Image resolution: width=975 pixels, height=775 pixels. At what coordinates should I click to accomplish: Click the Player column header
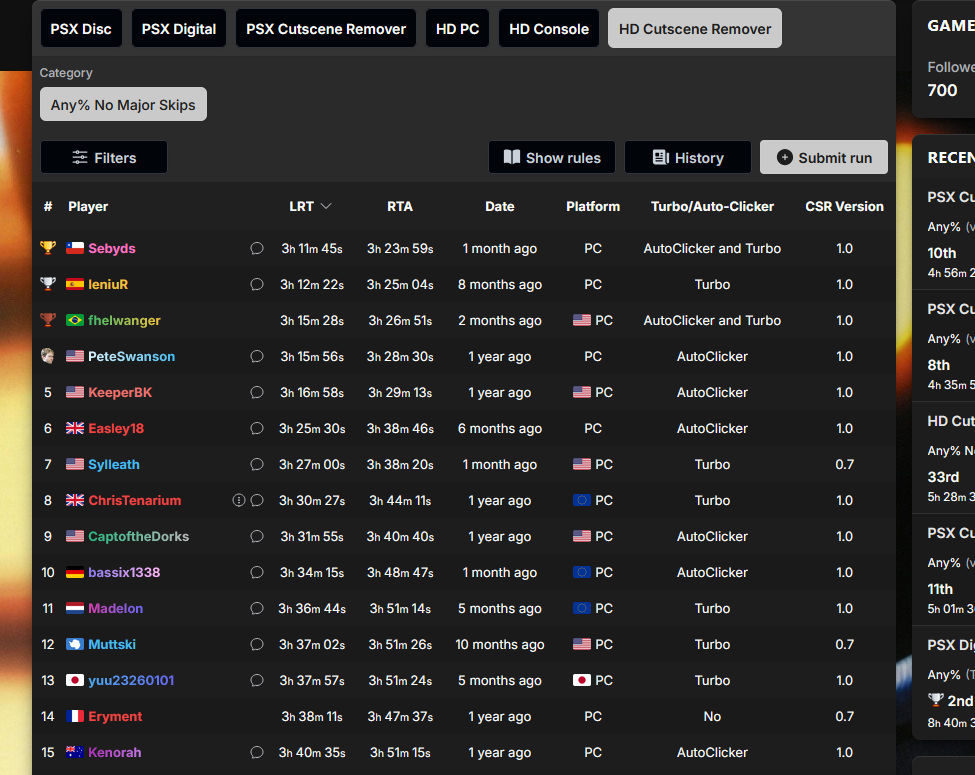coord(88,207)
